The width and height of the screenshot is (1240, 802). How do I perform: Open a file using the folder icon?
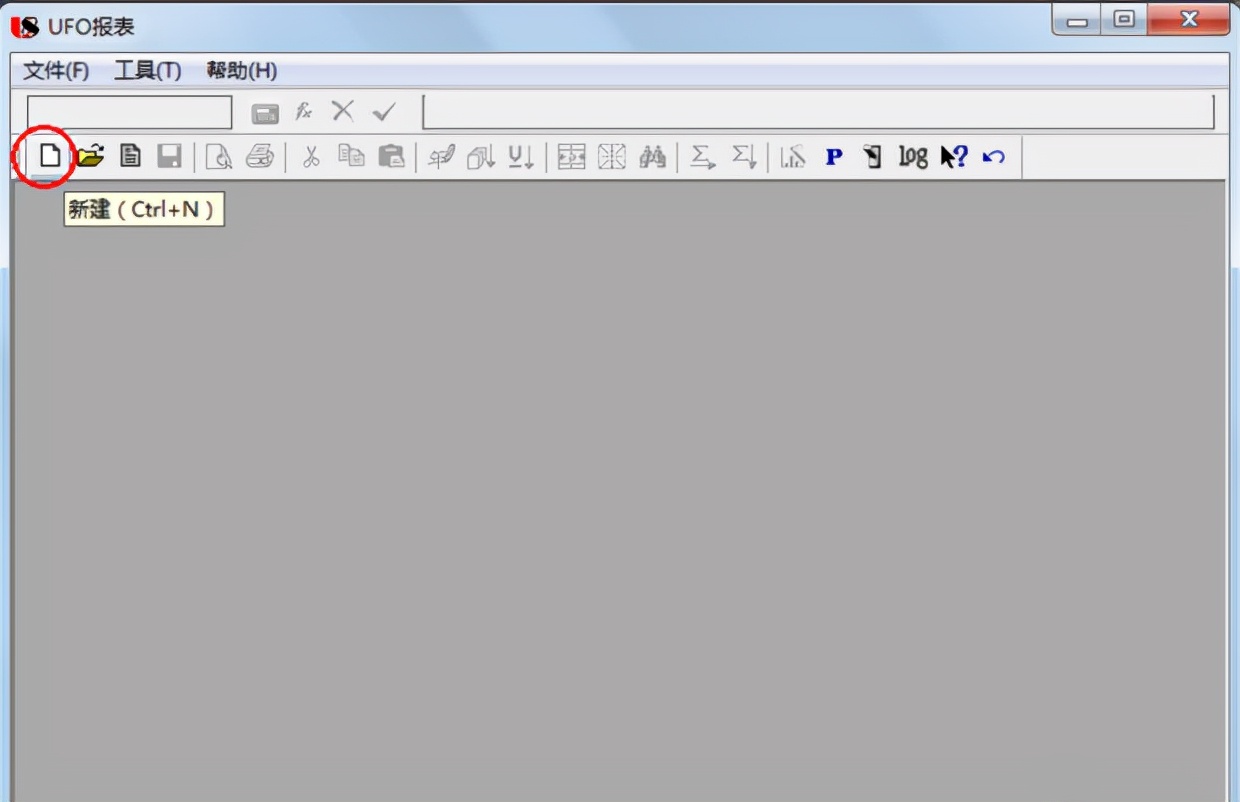91,156
